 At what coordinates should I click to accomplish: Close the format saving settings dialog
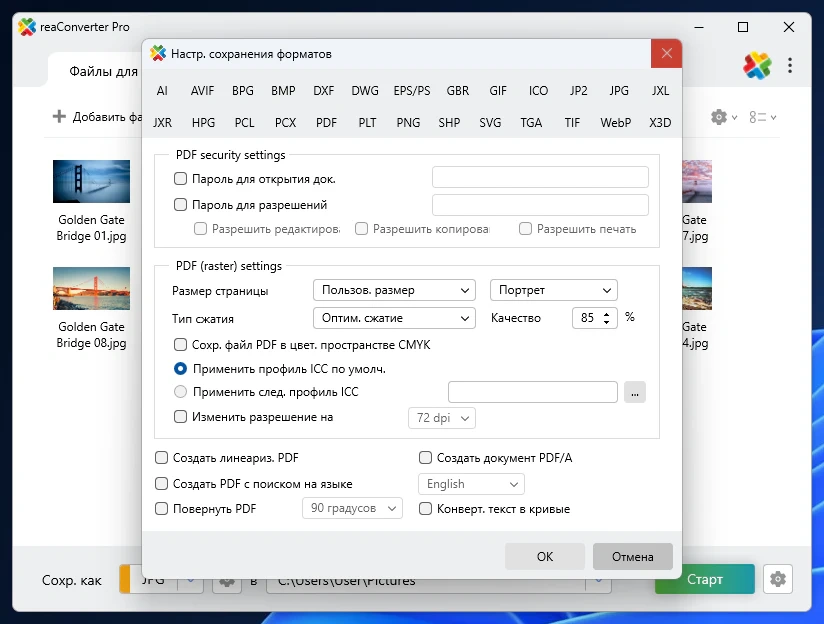pos(666,53)
